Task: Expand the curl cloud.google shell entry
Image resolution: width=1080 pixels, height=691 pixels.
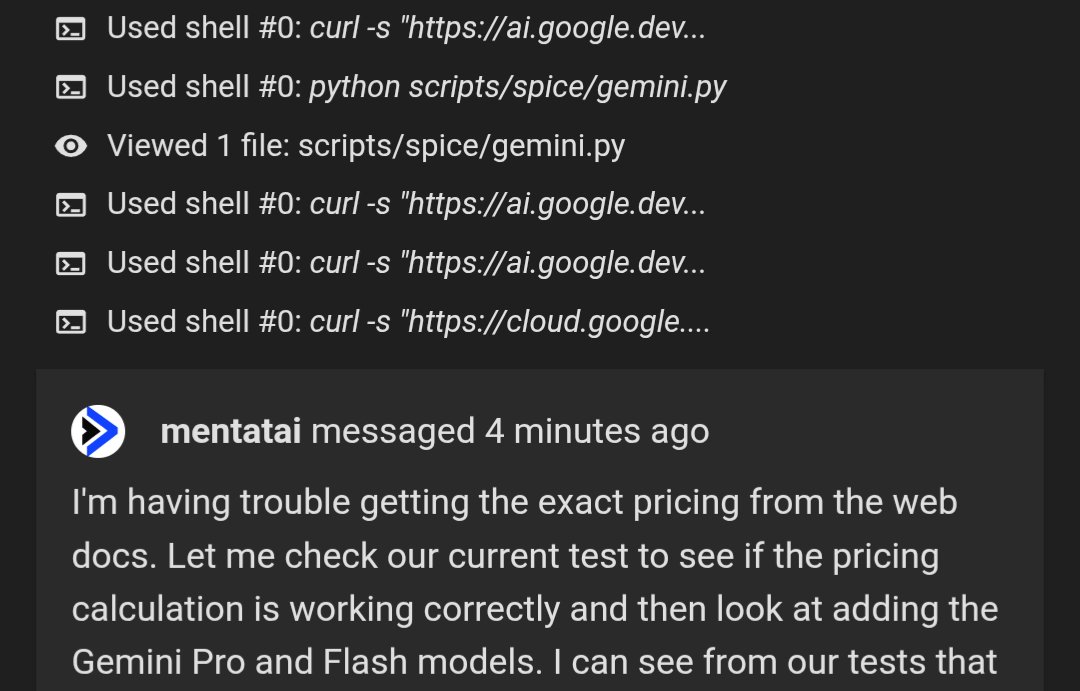Action: (510, 322)
